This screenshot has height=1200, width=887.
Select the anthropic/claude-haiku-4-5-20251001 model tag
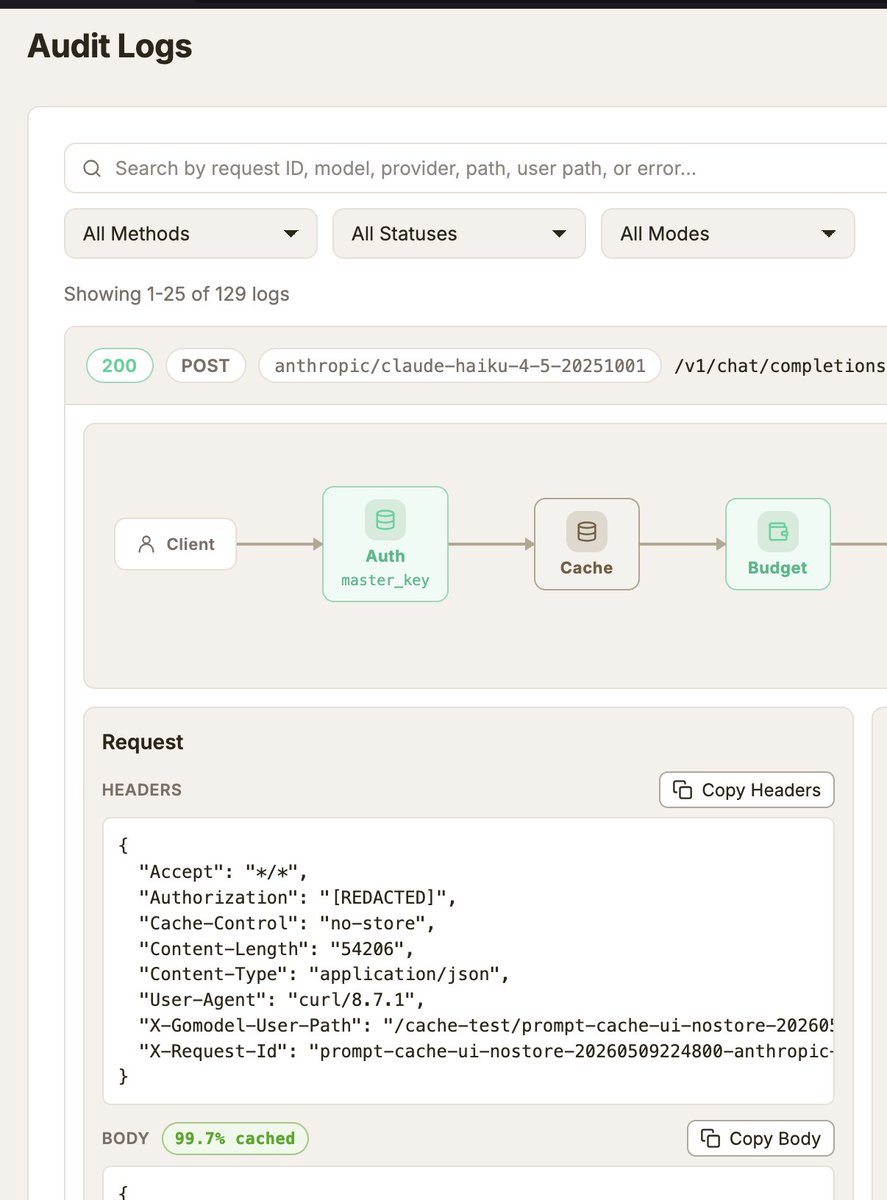point(460,365)
